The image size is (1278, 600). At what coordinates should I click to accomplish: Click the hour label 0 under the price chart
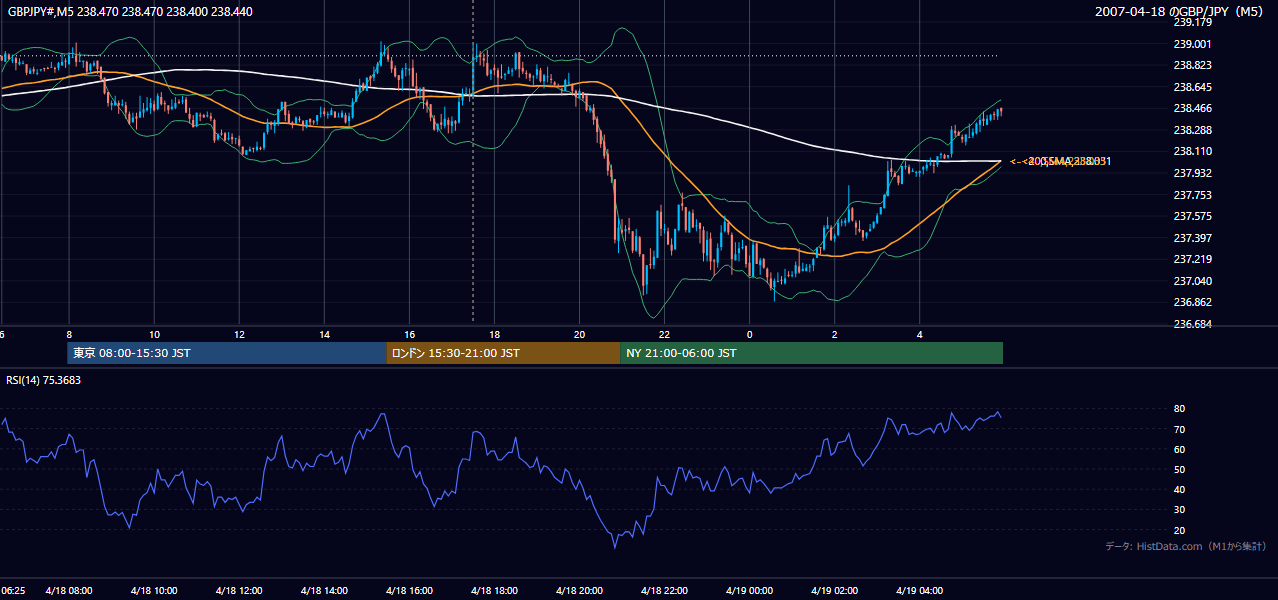[750, 334]
